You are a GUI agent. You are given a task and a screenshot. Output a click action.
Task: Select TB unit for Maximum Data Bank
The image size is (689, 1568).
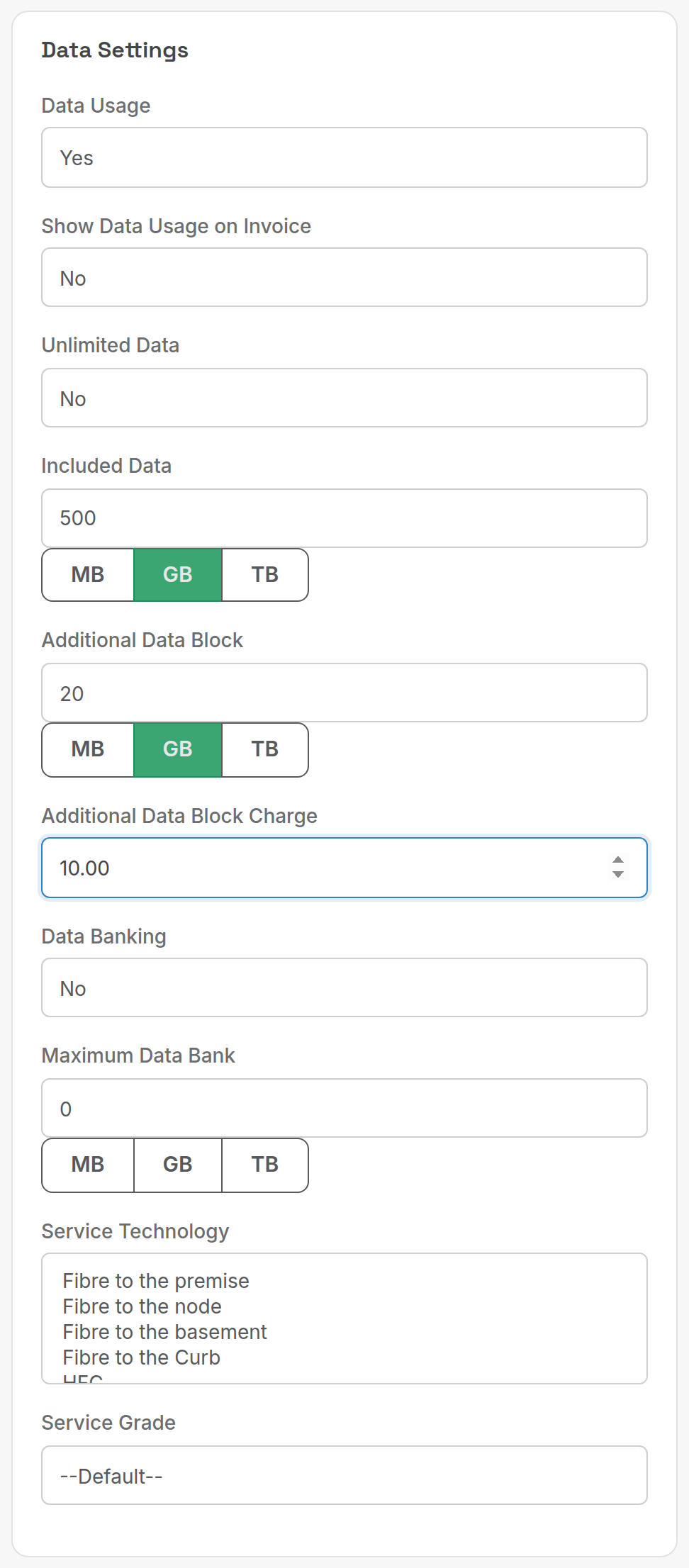click(x=265, y=1165)
